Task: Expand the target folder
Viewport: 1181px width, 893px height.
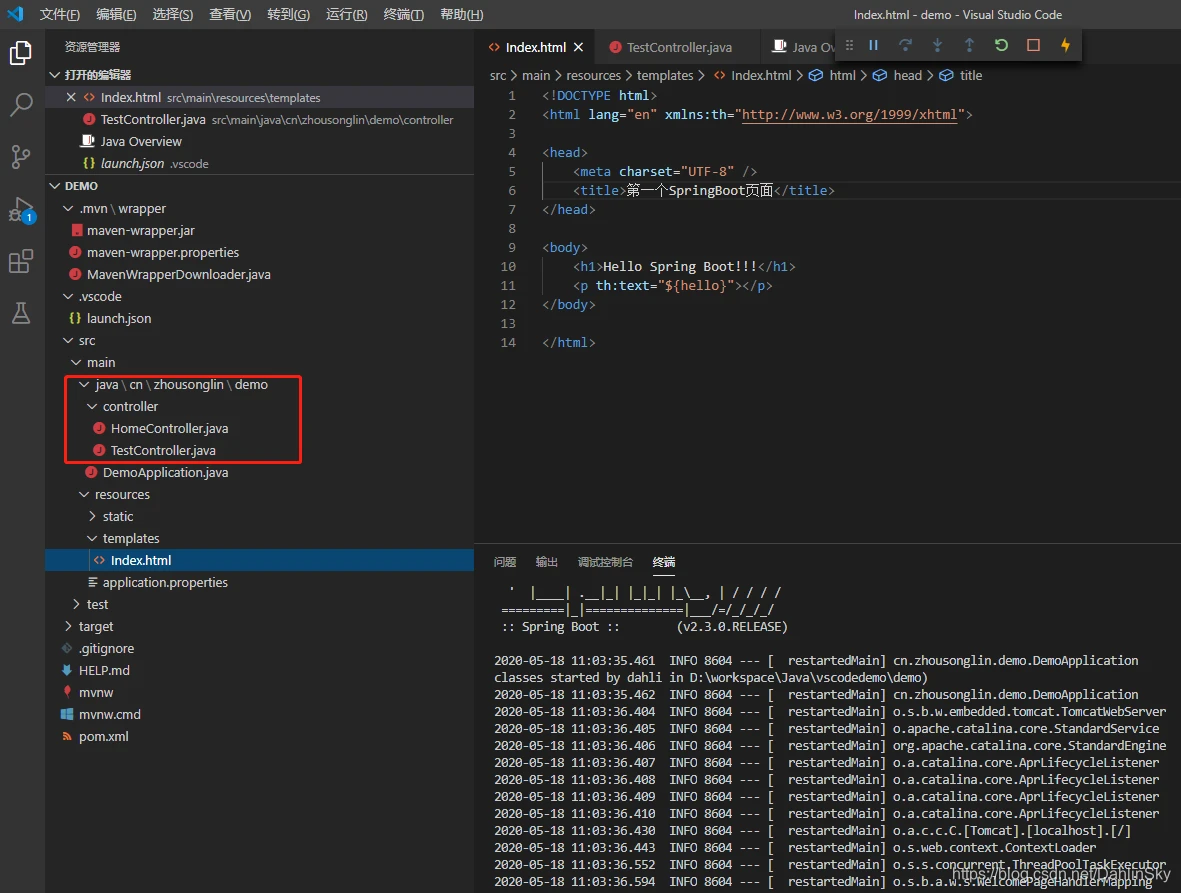Action: click(69, 626)
